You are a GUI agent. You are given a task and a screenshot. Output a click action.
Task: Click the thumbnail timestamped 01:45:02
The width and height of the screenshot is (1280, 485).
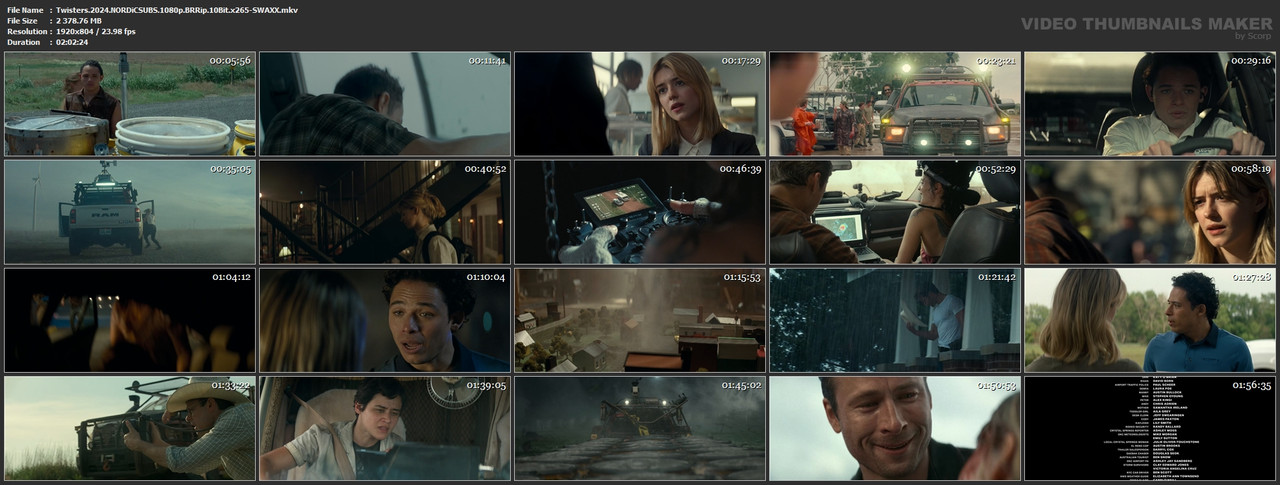coord(640,428)
